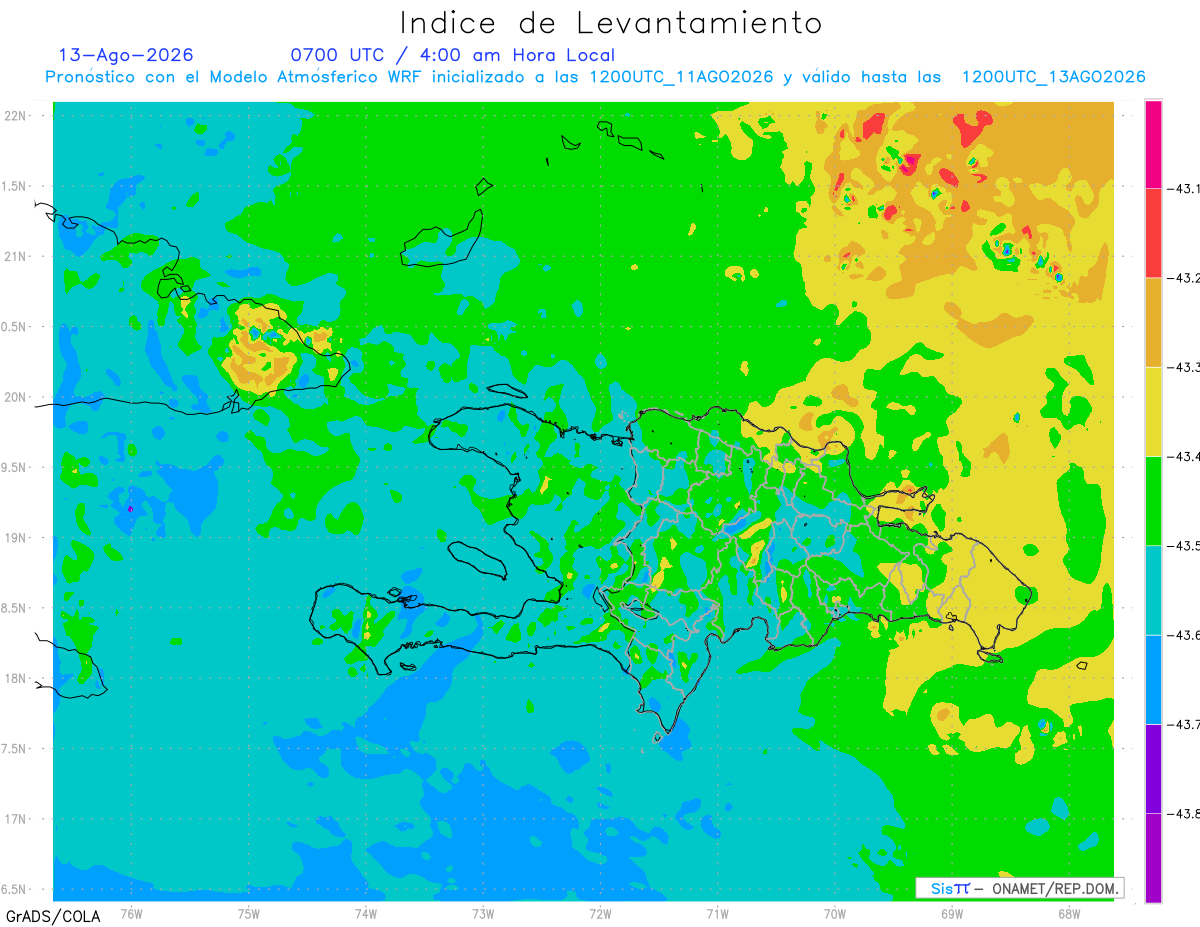
Task: Click the longitude label '76W'
Action: [x=131, y=914]
